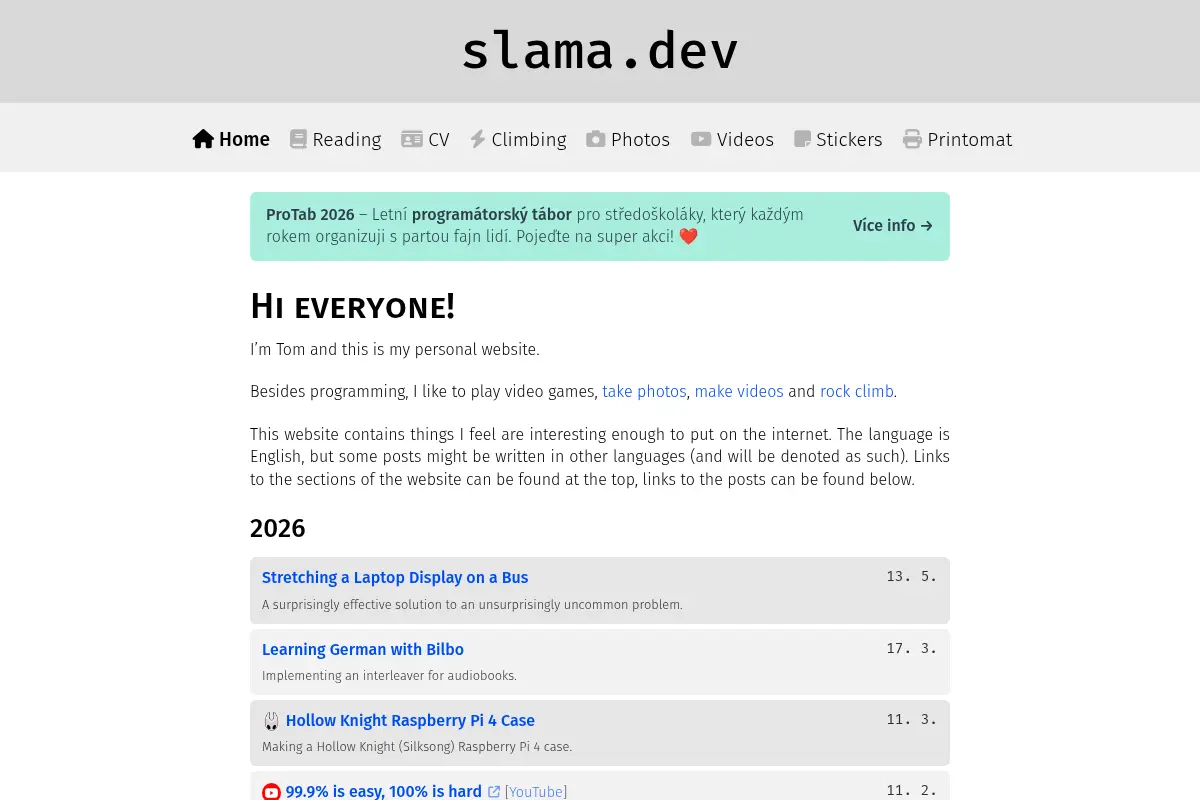Click the printer icon beside Printomat

[912, 139]
